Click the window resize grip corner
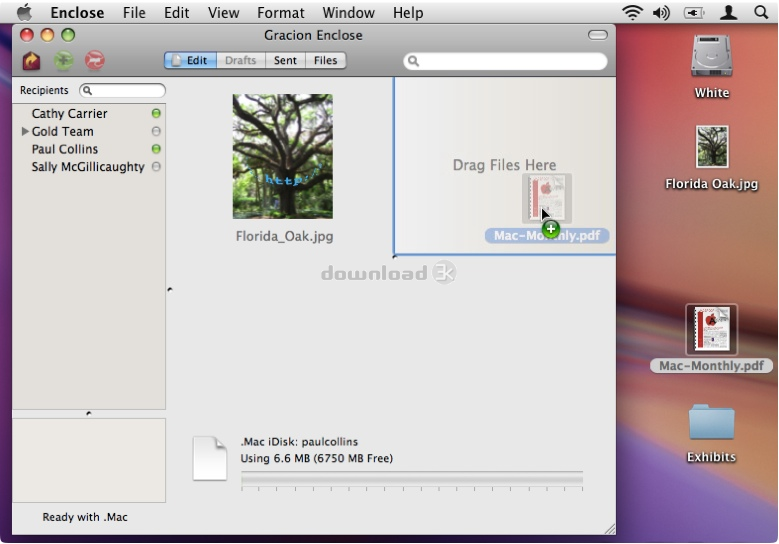This screenshot has height=544, width=779. [x=610, y=530]
